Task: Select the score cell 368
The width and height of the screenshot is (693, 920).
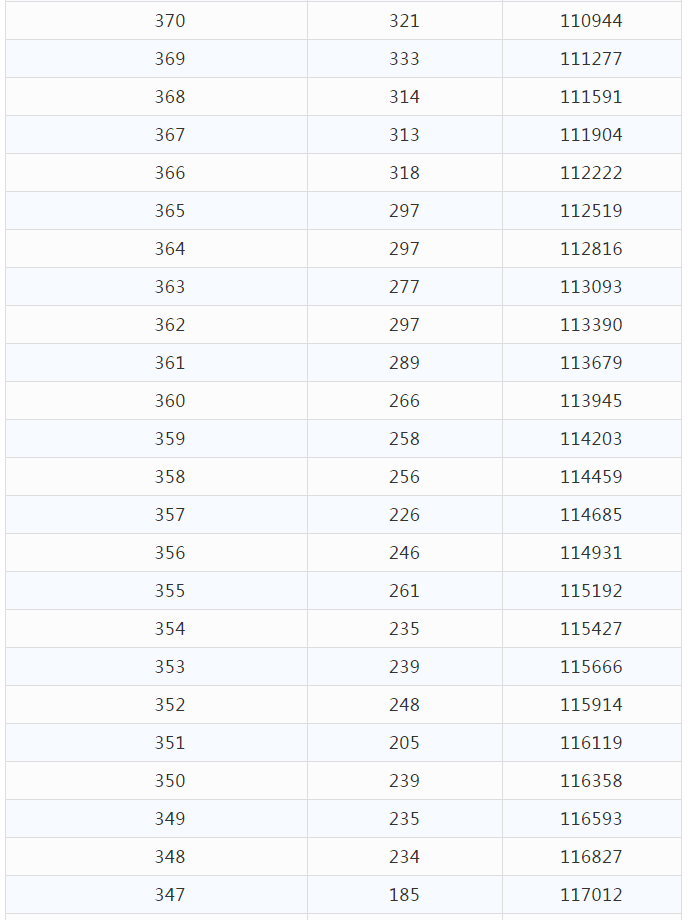Action: 170,97
